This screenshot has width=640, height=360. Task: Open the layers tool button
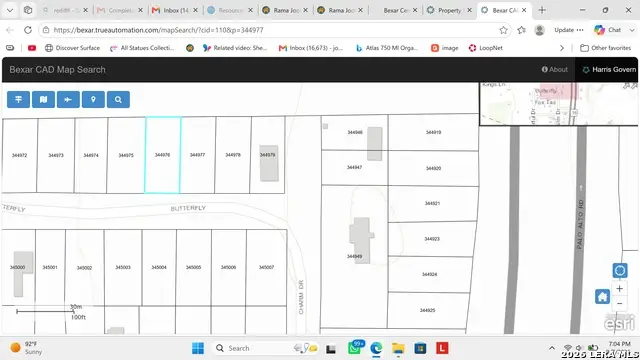(x=18, y=99)
